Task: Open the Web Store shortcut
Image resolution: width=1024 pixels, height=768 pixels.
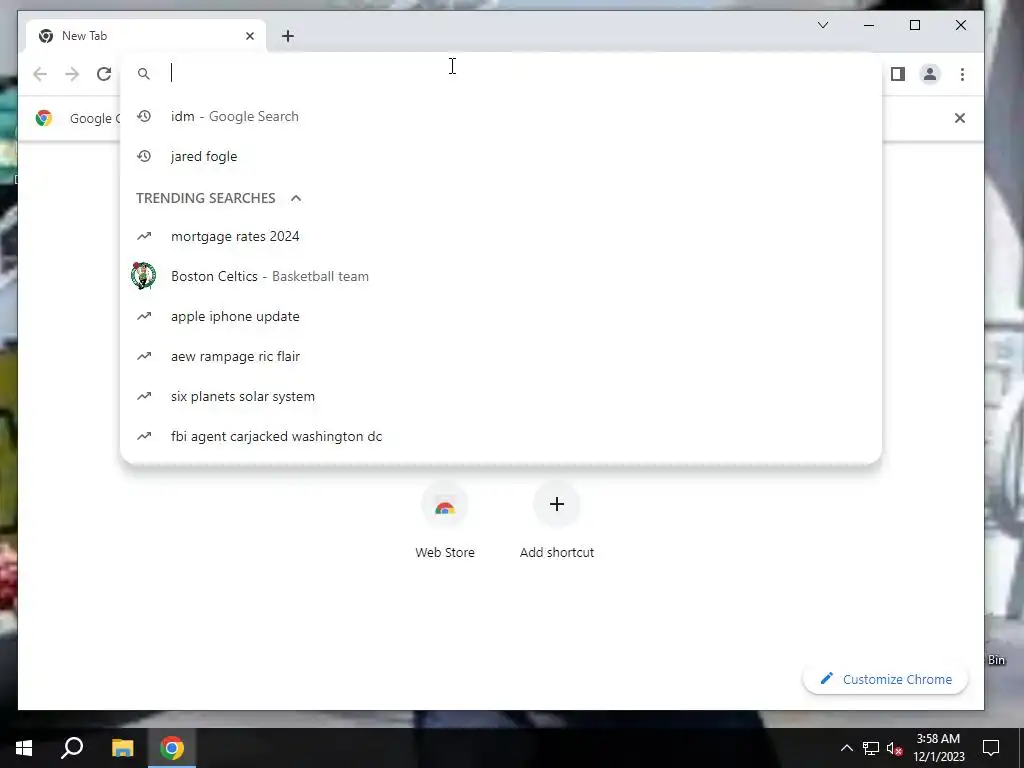Action: coord(445,521)
